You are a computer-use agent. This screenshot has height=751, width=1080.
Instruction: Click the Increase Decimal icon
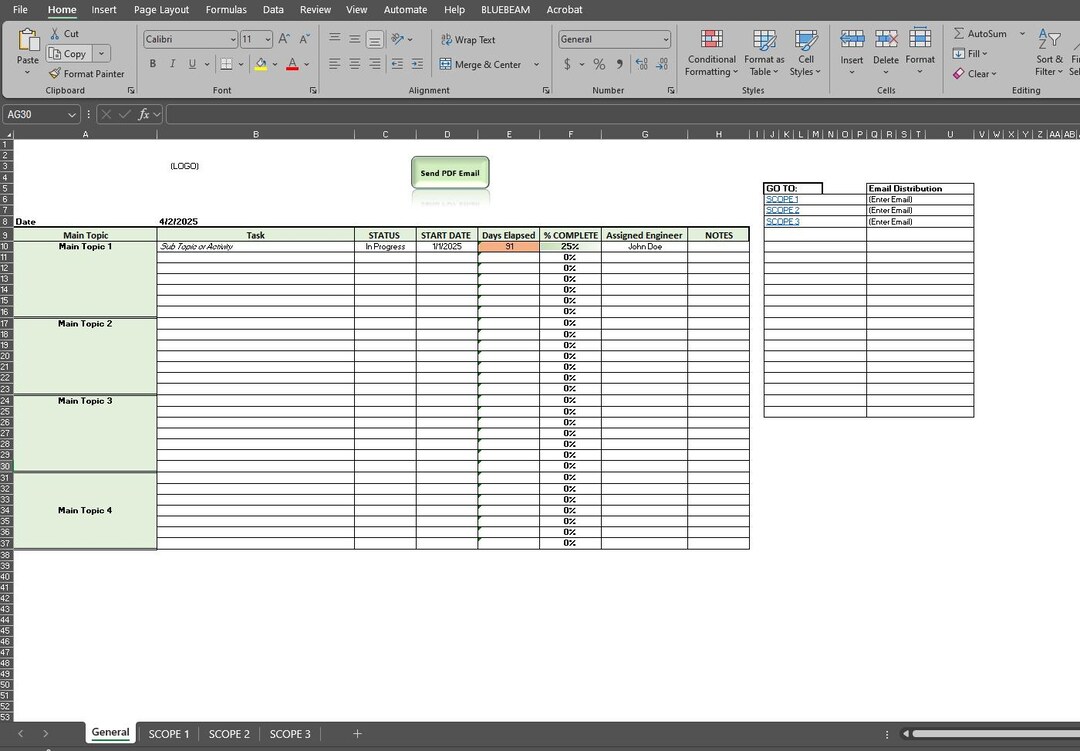[640, 63]
